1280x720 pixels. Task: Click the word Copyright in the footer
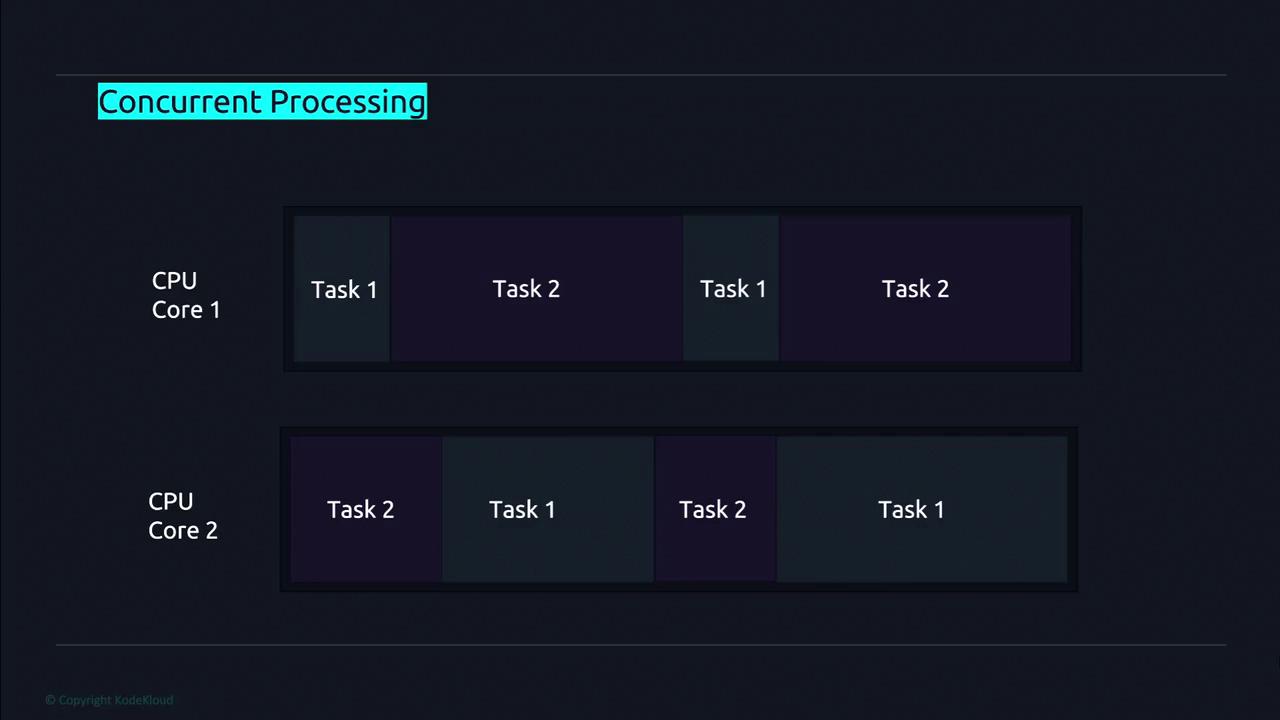[85, 700]
